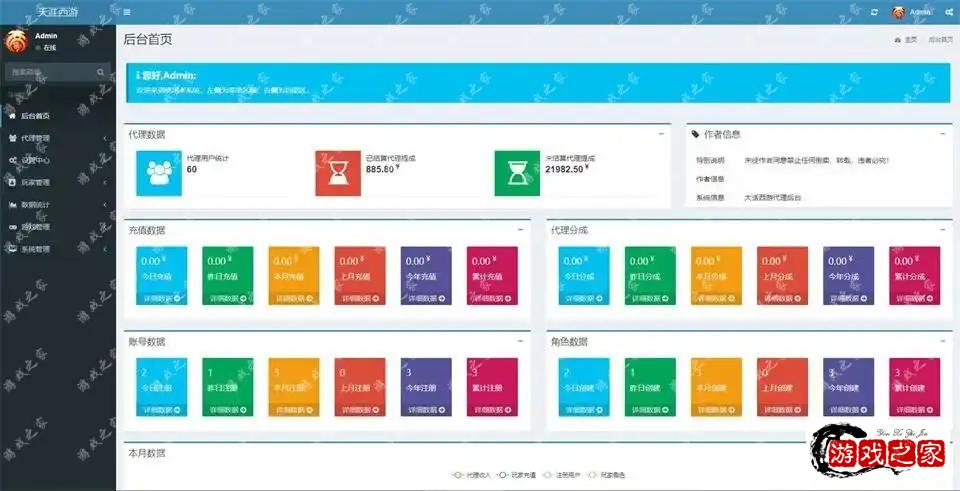Open the settings gears icon at top right

coord(945,12)
